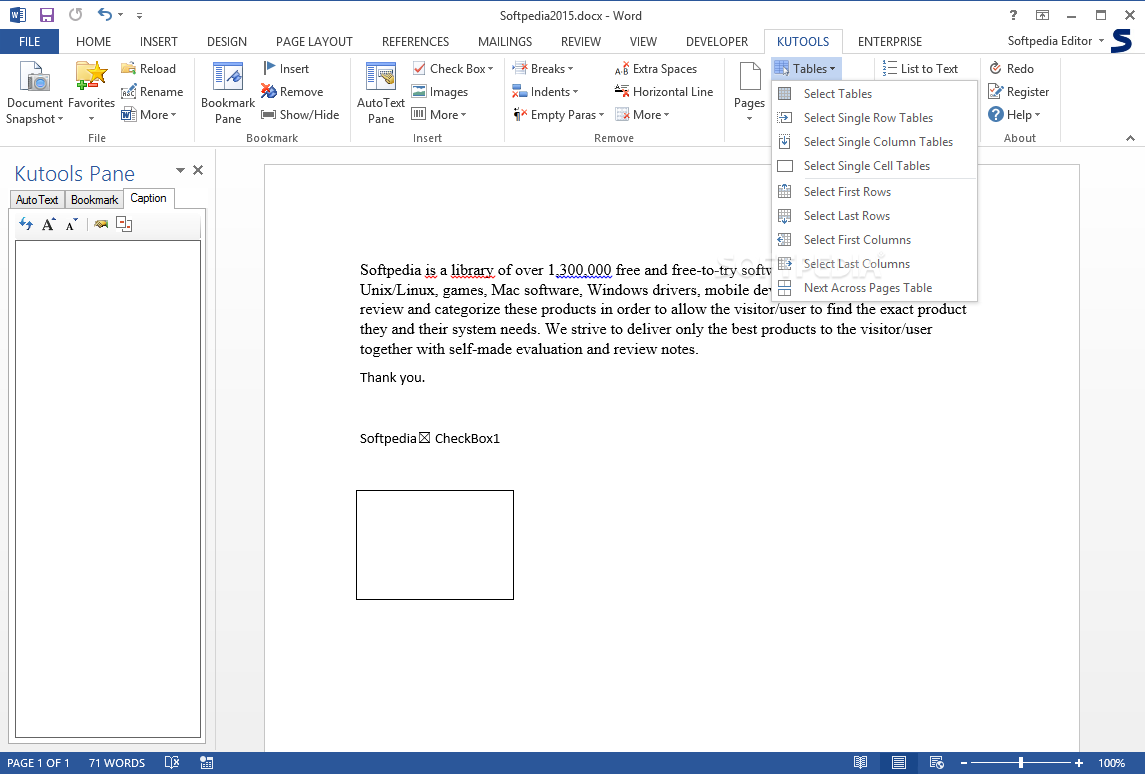
Task: Expand the Indents dropdown
Action: 575,92
